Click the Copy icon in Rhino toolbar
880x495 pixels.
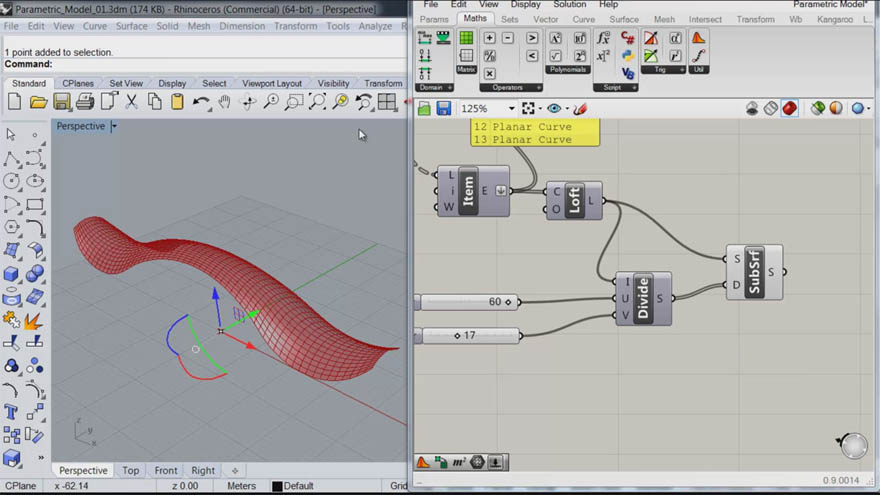154,102
